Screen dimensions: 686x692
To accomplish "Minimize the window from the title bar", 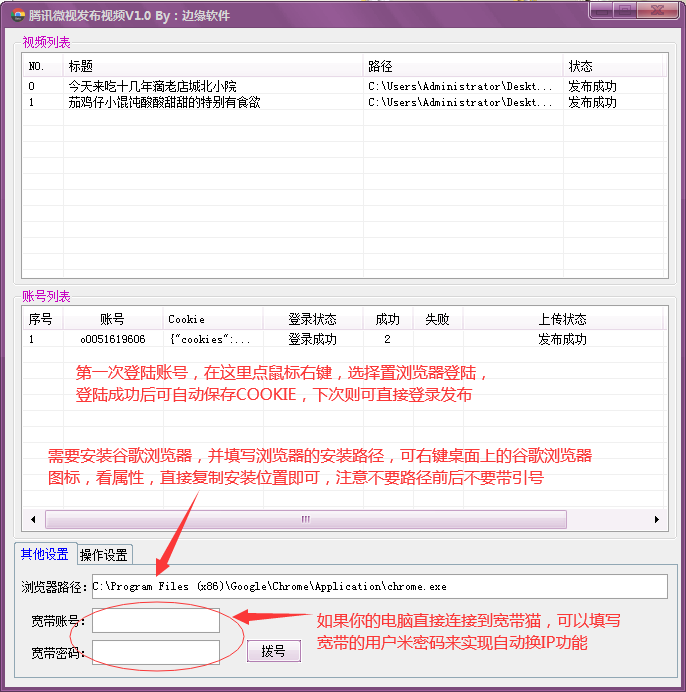I will (601, 10).
